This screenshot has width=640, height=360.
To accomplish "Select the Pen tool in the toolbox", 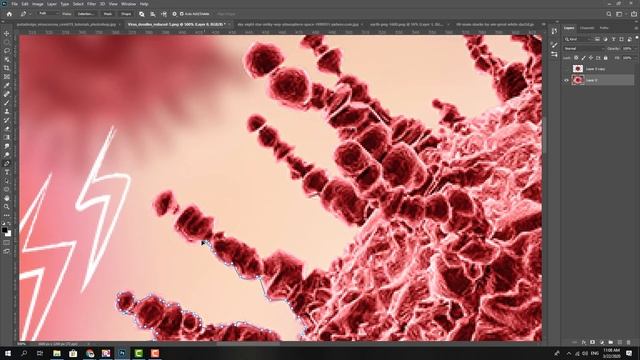I will pos(7,163).
